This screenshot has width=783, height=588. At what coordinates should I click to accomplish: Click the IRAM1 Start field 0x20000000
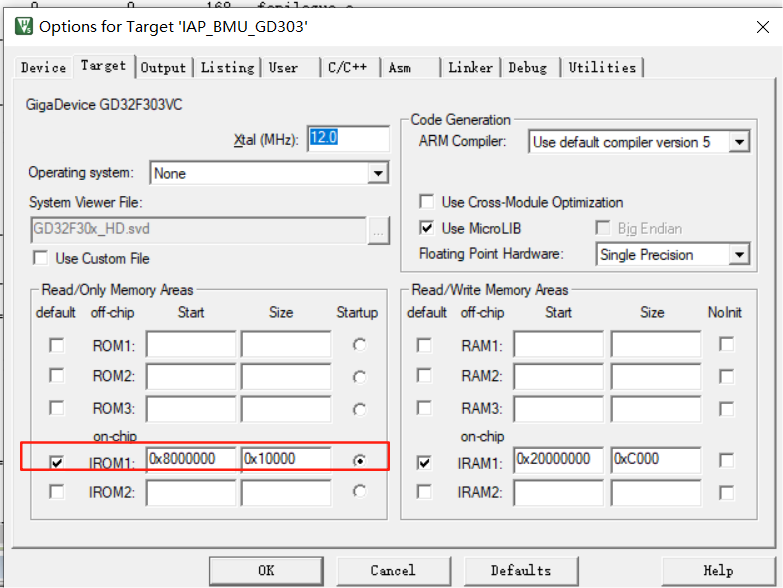coord(558,459)
